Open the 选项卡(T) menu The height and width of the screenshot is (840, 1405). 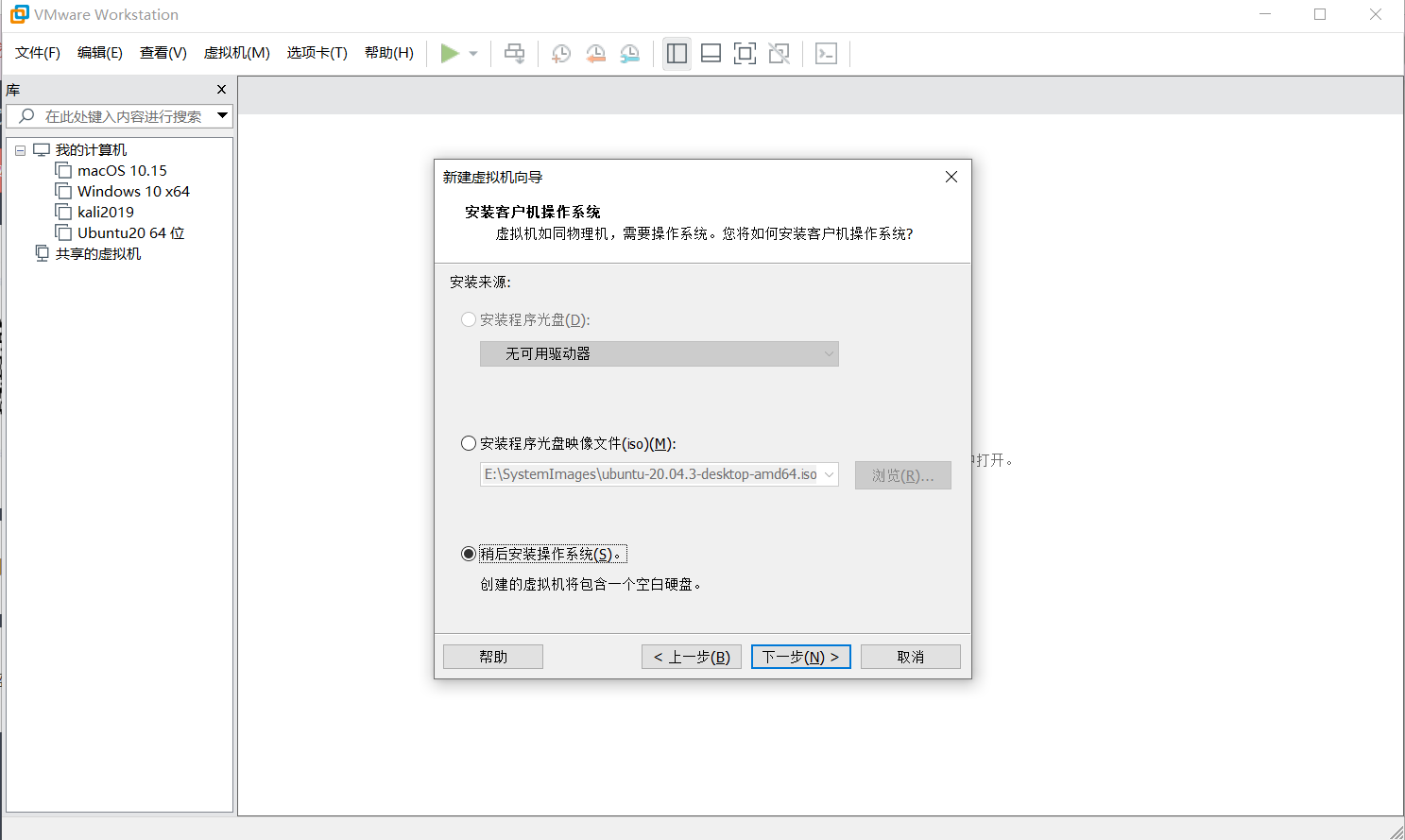coord(317,53)
